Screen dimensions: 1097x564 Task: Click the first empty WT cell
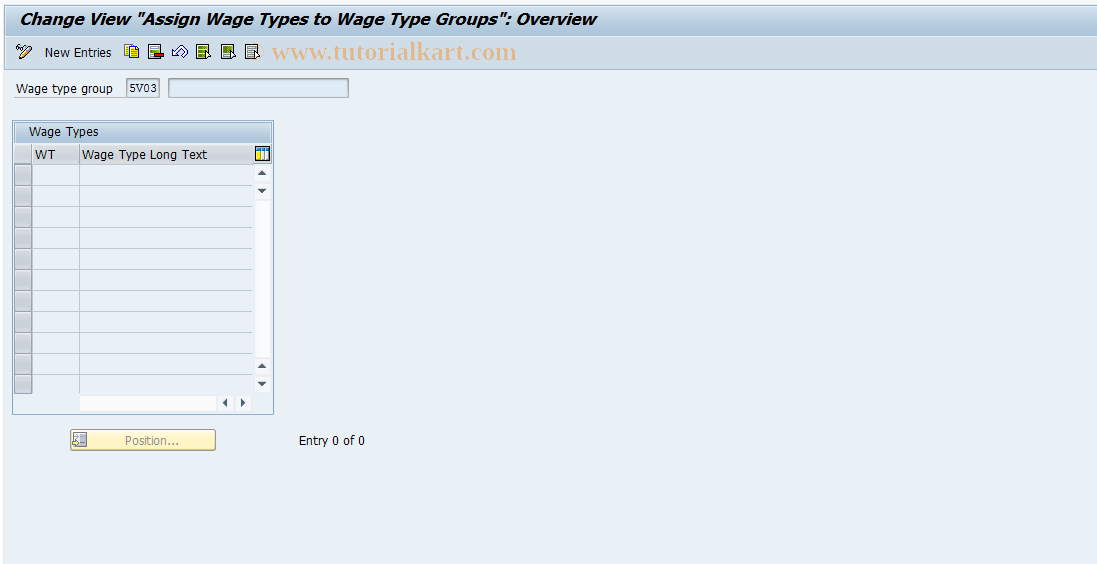[x=56, y=175]
